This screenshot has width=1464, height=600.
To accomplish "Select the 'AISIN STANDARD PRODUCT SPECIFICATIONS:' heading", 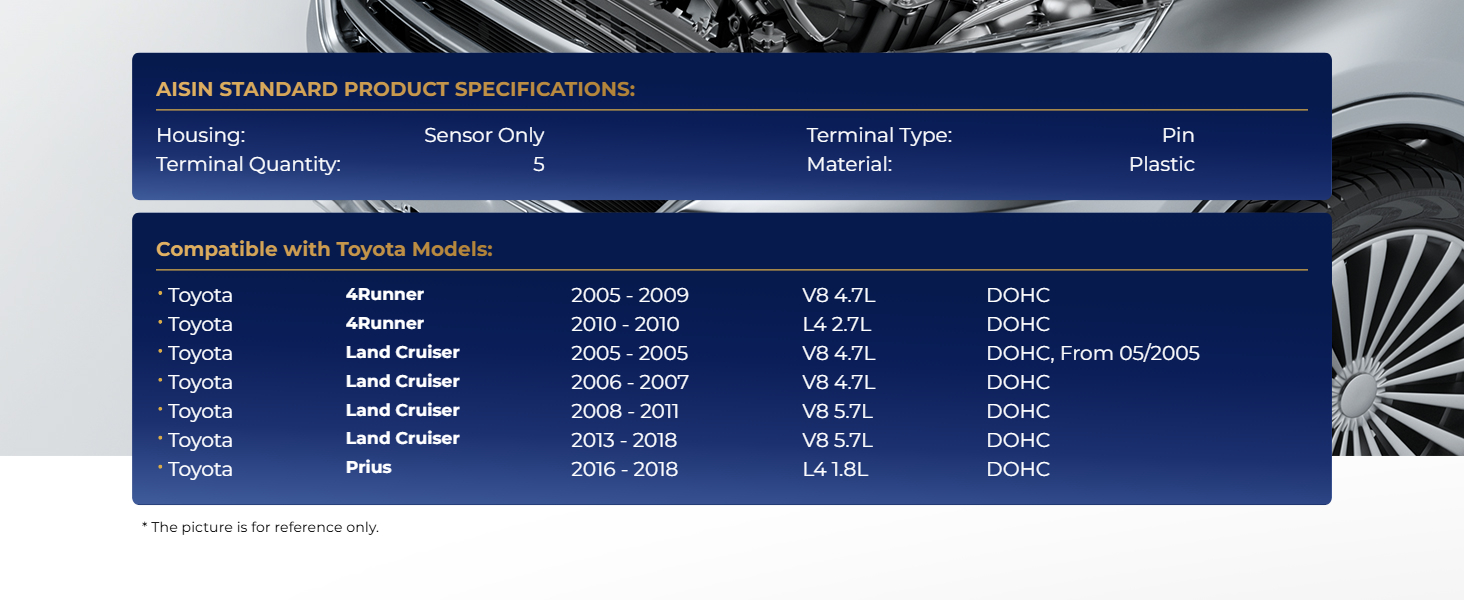I will [395, 89].
